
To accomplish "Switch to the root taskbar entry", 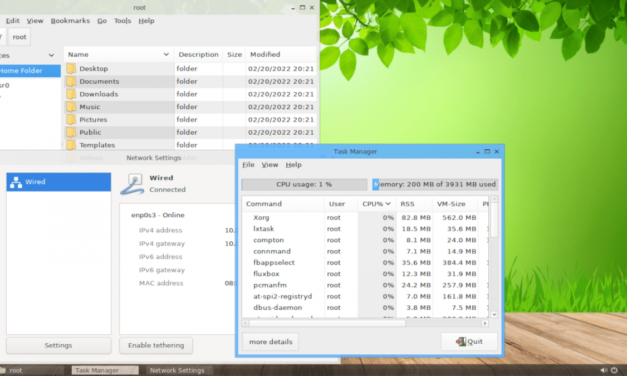I will click(32, 370).
